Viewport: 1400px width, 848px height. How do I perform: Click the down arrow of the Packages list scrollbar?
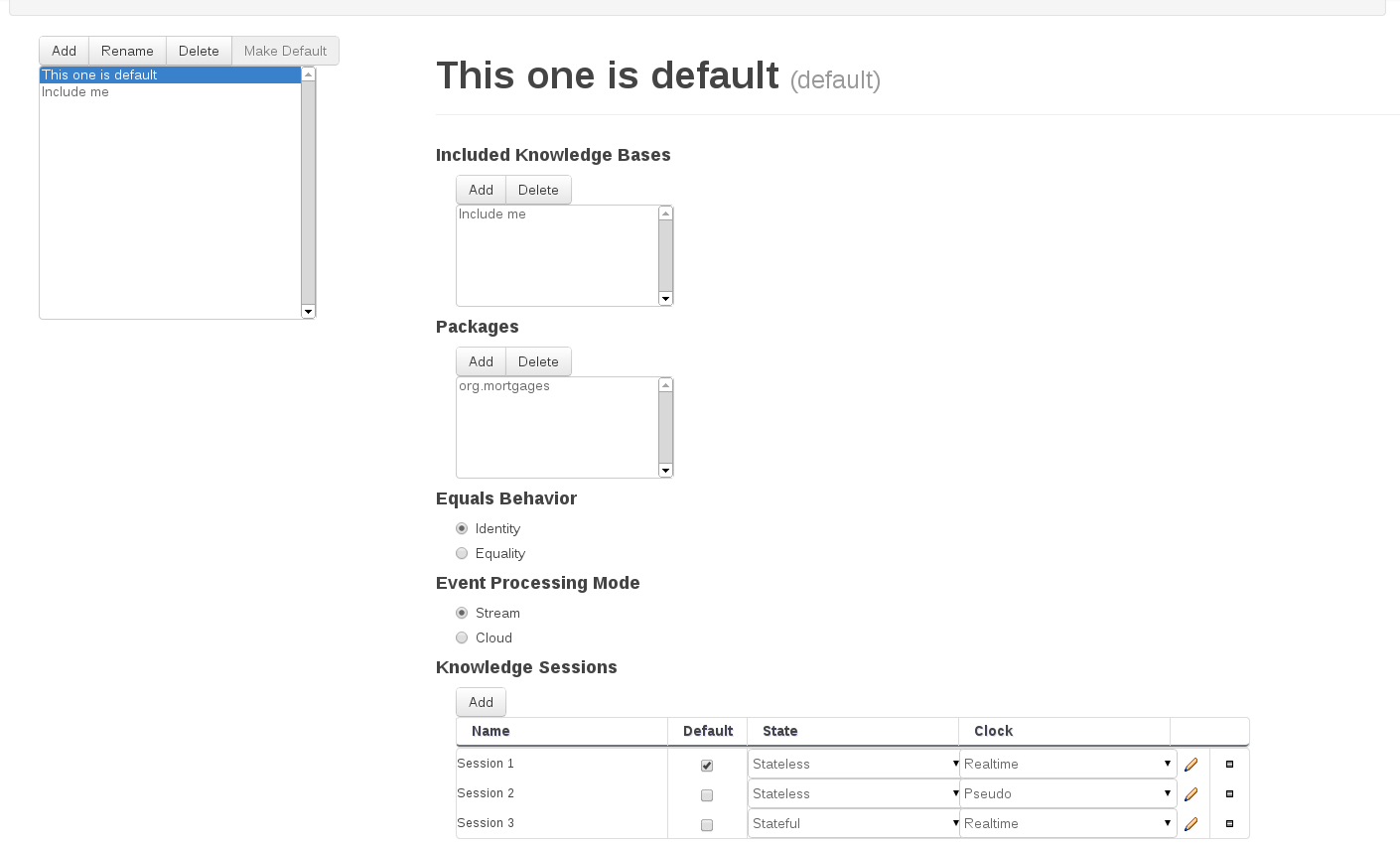point(665,471)
